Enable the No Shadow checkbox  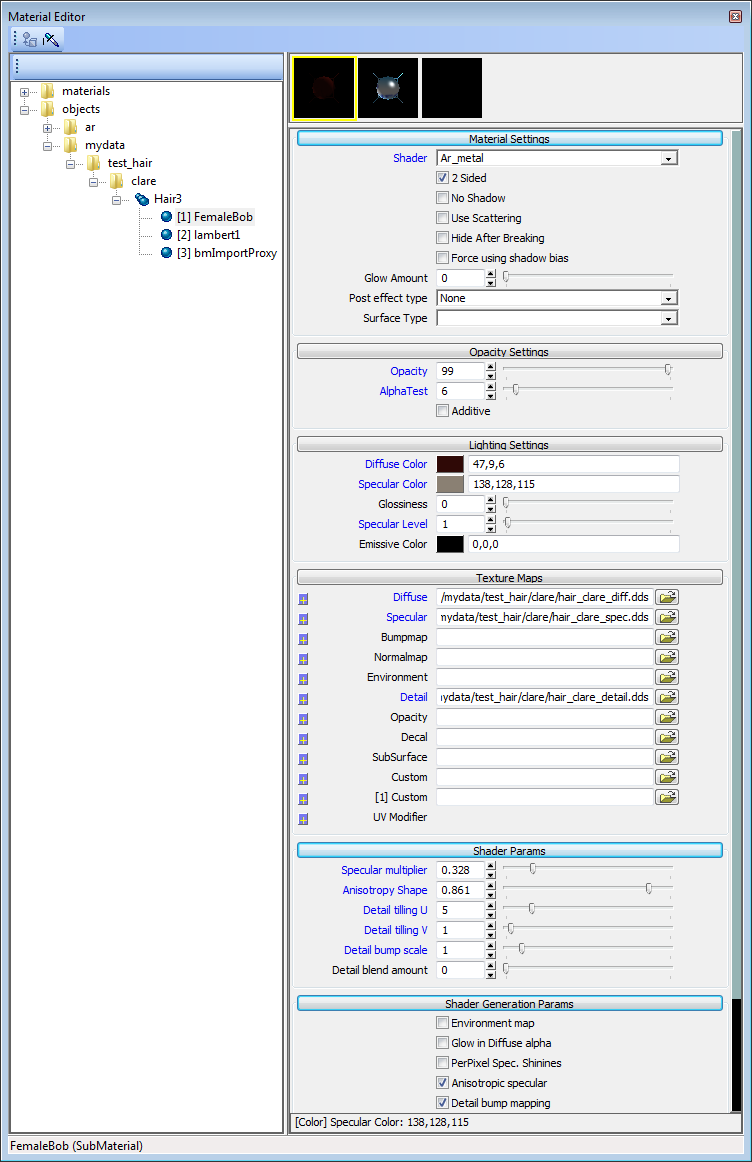point(442,198)
